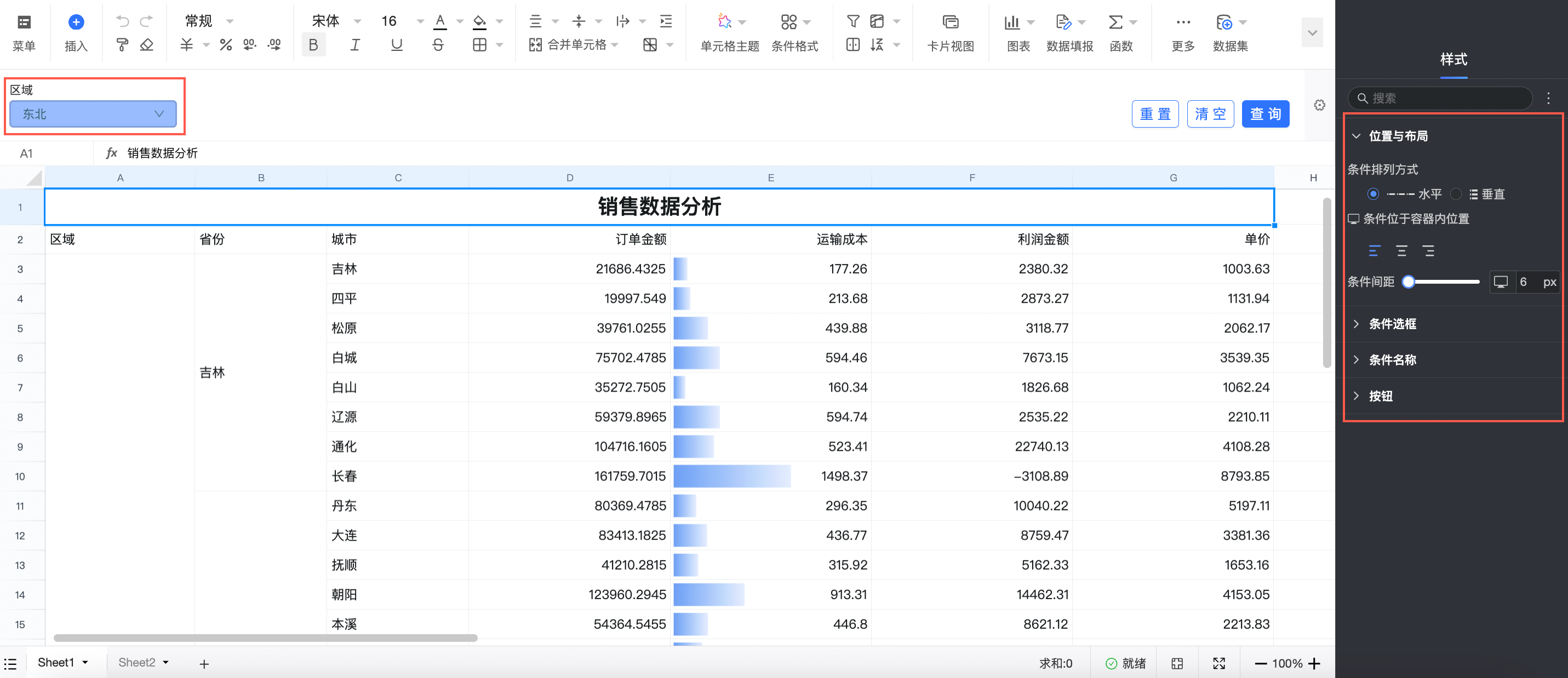The image size is (1568, 678).
Task: Open the 数据集 dataset tool
Action: [1230, 33]
